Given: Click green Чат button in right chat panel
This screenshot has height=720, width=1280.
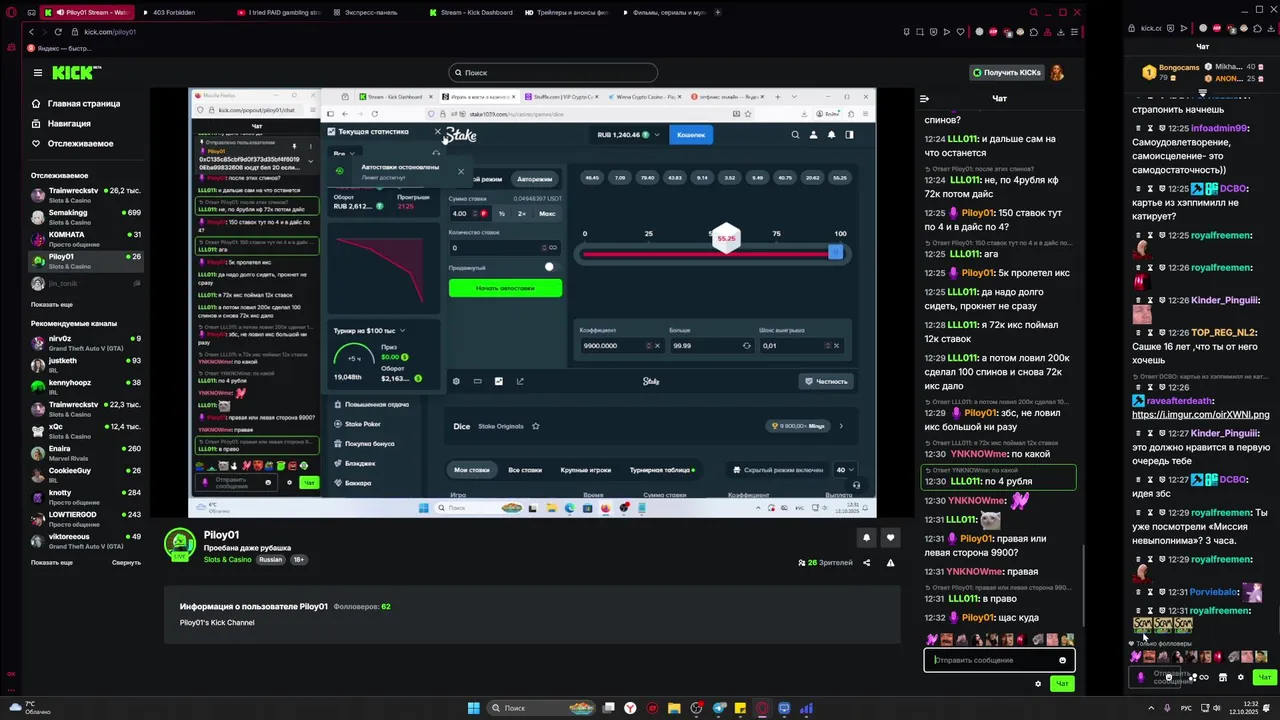Looking at the screenshot, I should point(1264,677).
